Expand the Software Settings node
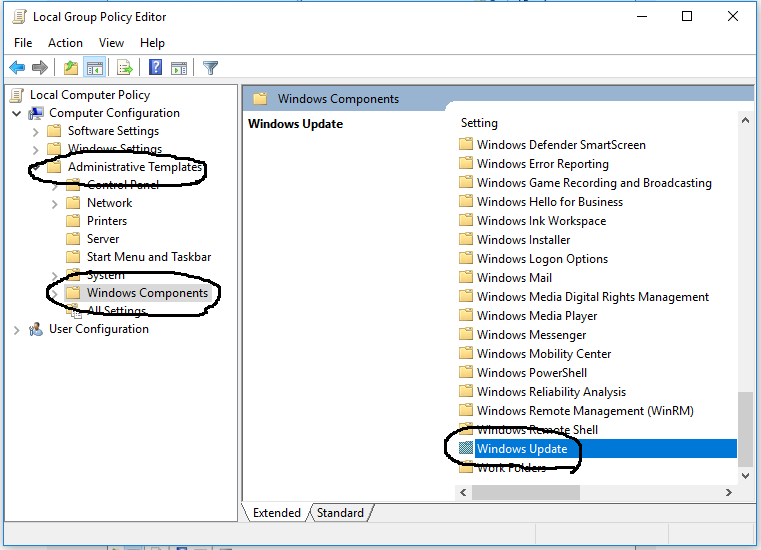The height and width of the screenshot is (550, 761). [35, 132]
